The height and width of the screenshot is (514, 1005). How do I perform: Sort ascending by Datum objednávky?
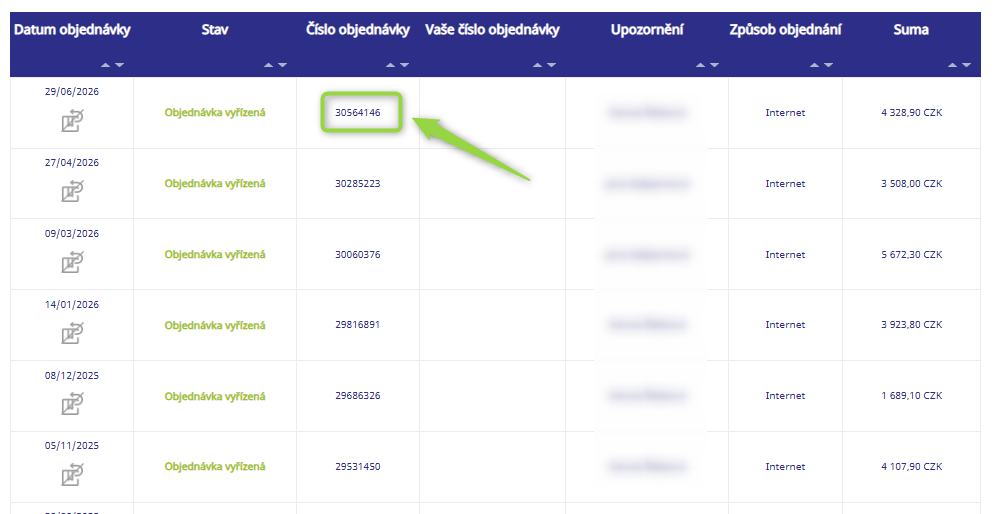click(x=106, y=65)
